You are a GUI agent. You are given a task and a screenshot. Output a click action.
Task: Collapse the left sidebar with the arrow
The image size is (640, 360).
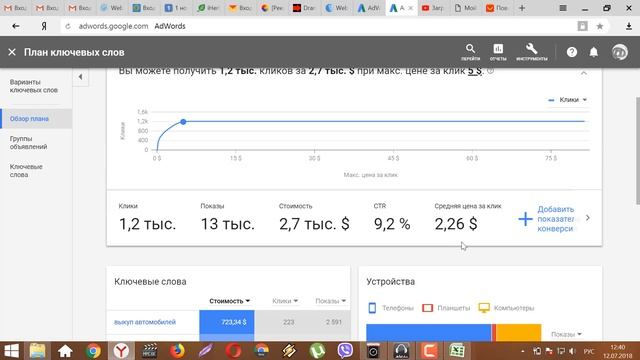click(x=80, y=77)
